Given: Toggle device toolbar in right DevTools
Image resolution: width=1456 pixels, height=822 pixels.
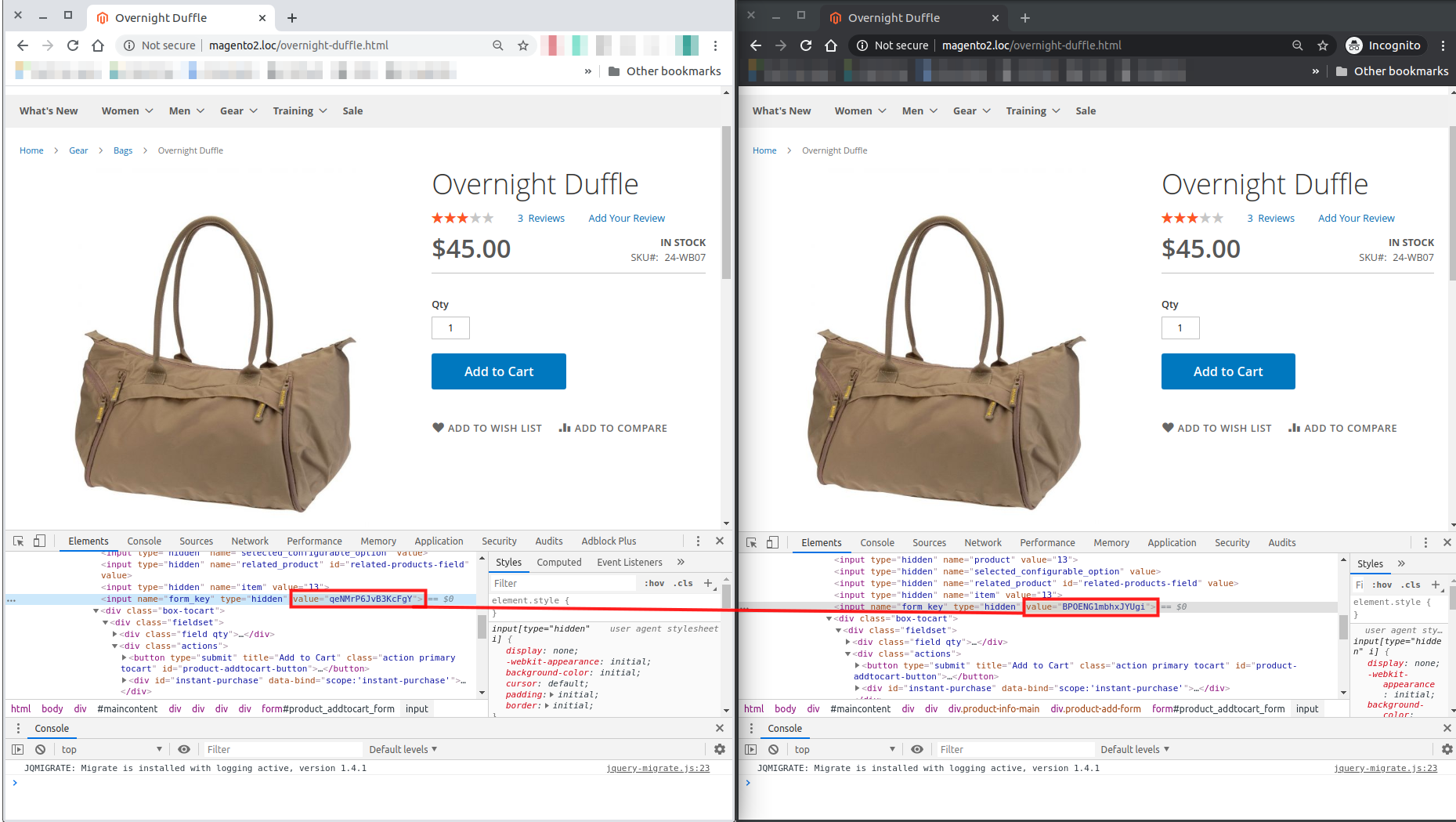Looking at the screenshot, I should 773,542.
